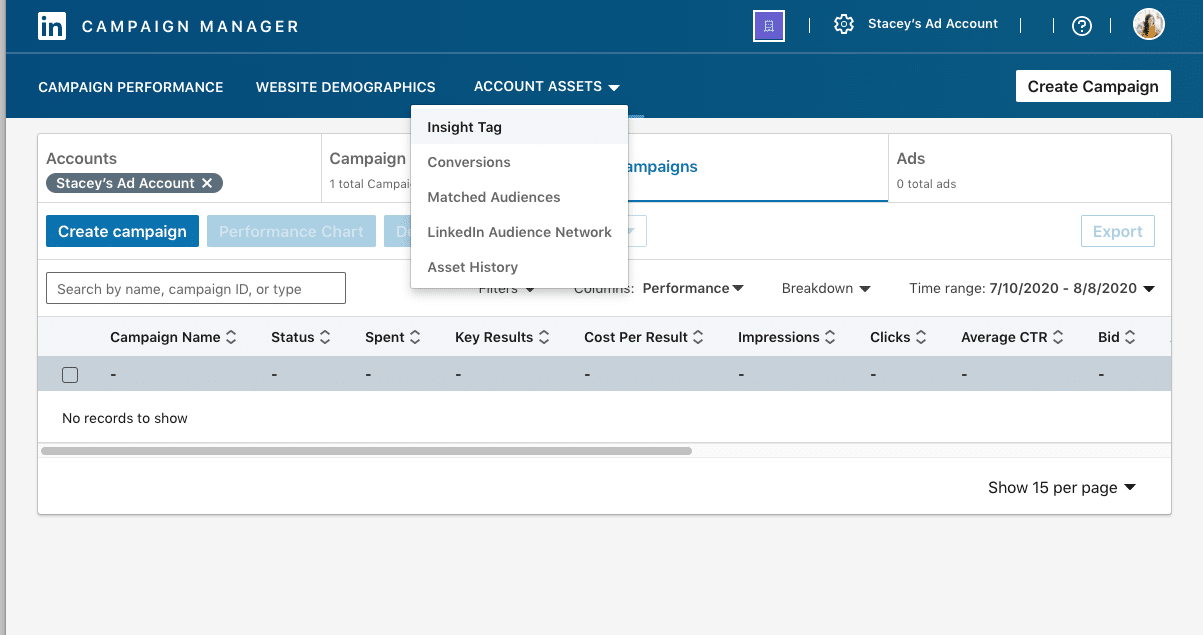Image resolution: width=1203 pixels, height=635 pixels.
Task: Sort by Impressions column arrows
Action: click(x=830, y=338)
